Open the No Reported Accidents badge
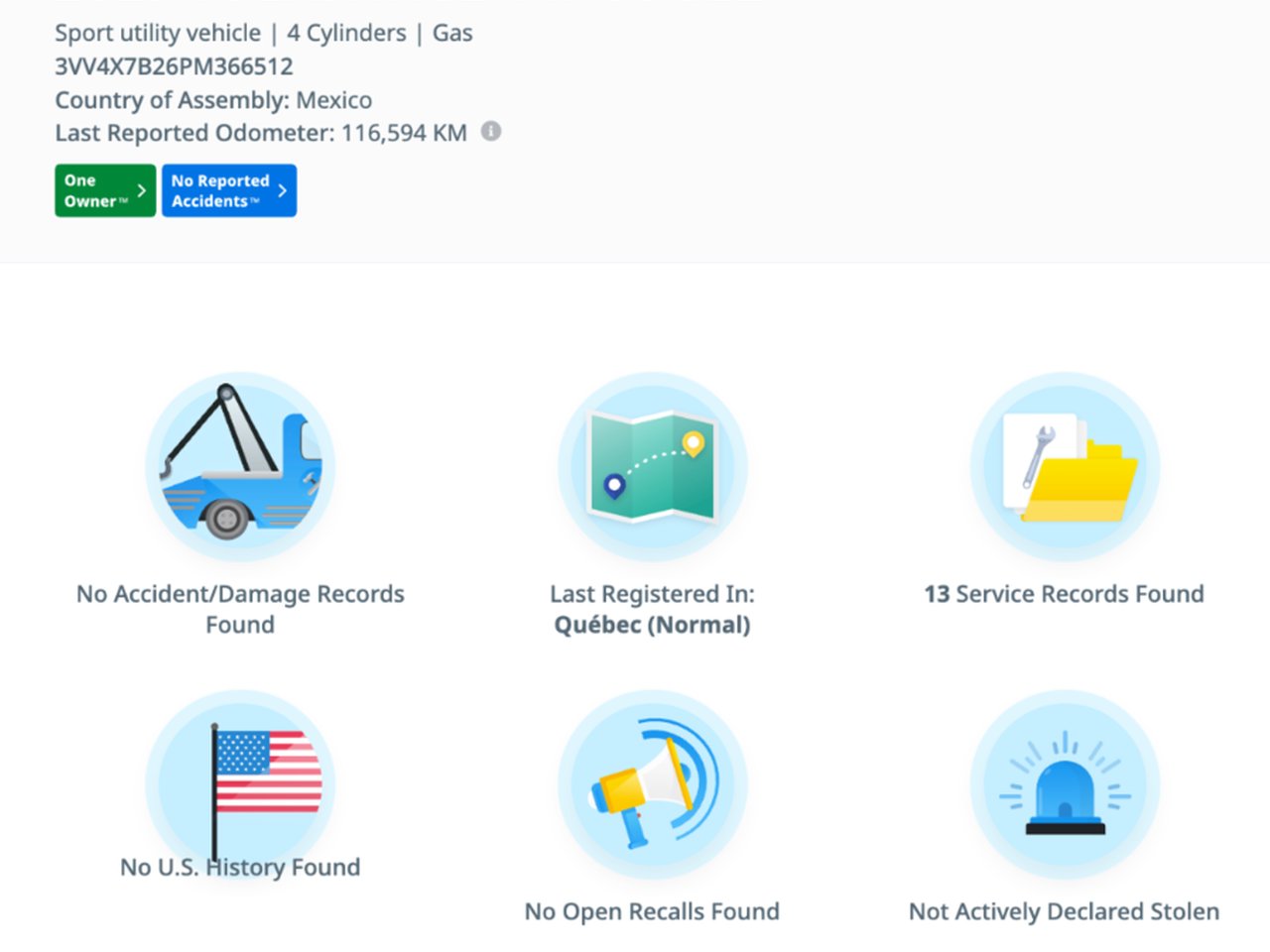1270x952 pixels. click(x=229, y=190)
